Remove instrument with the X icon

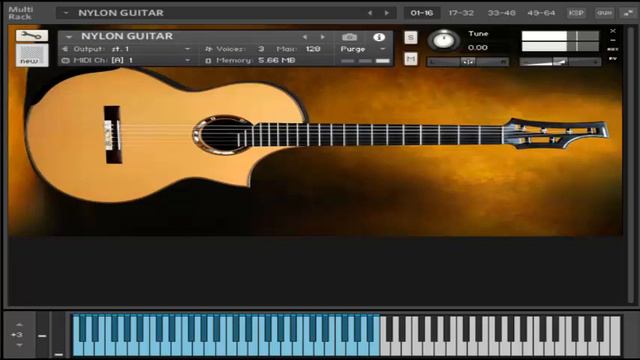(613, 31)
